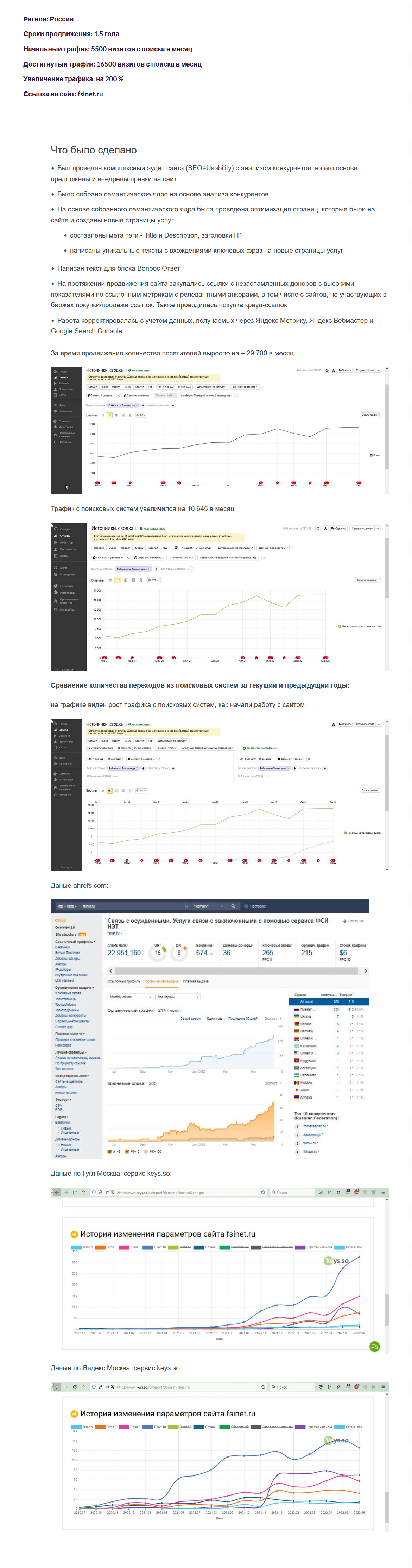This screenshot has height=1568, width=412.
Task: Click blue В топ 10 swatch in Yandex legend
Action: click(148, 1427)
